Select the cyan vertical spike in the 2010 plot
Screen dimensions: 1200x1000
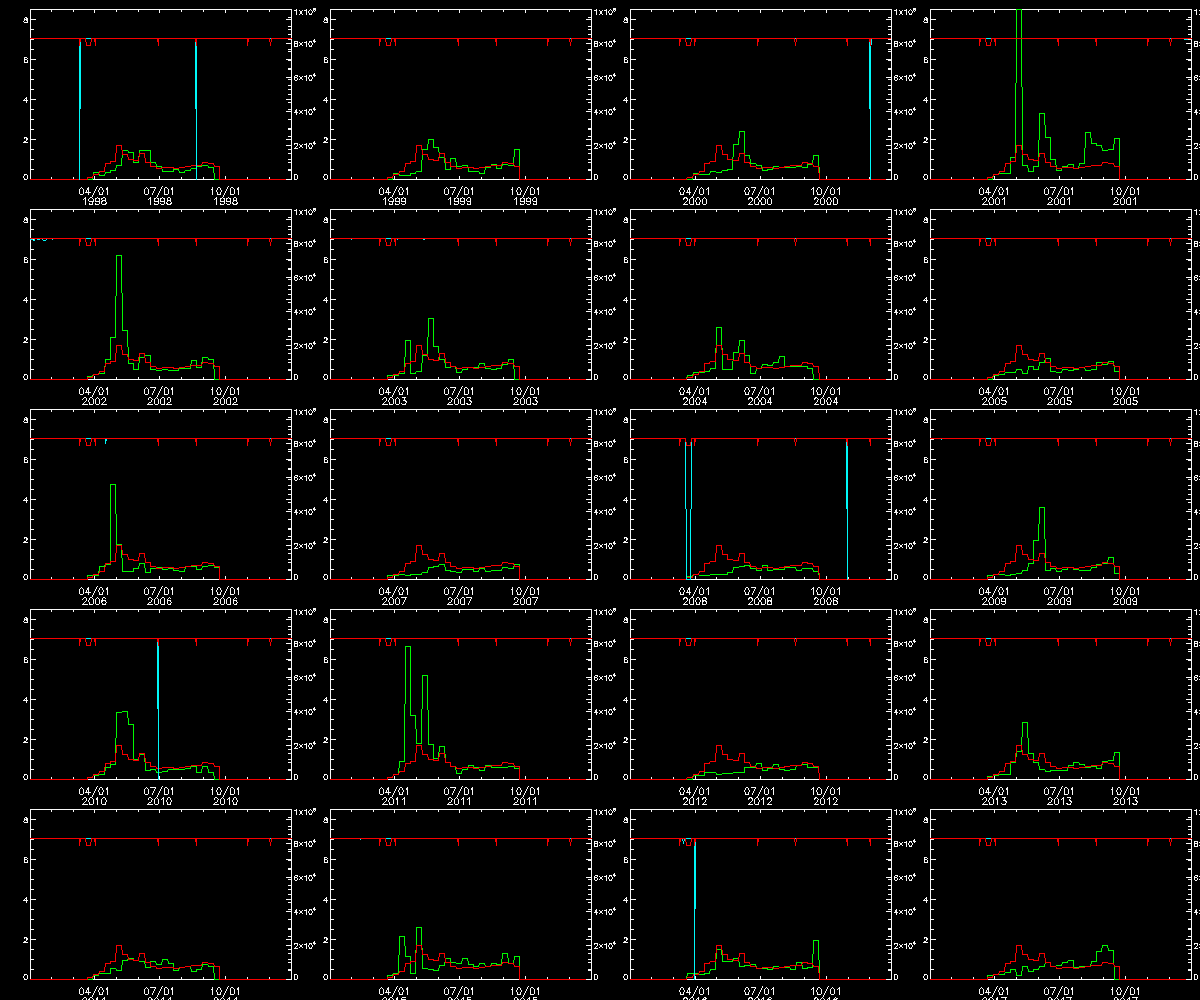pyautogui.click(x=158, y=700)
